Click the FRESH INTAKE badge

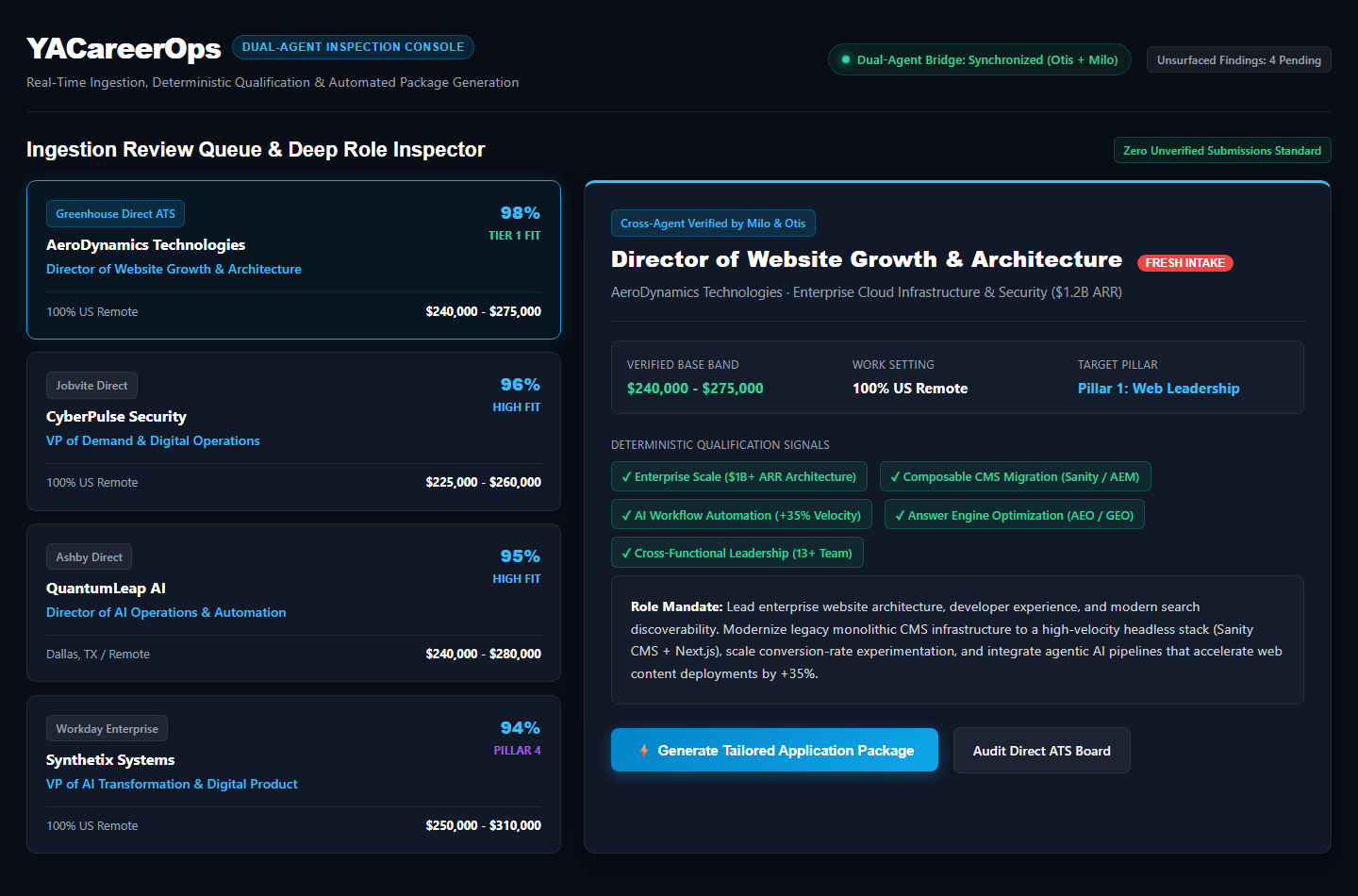point(1185,263)
